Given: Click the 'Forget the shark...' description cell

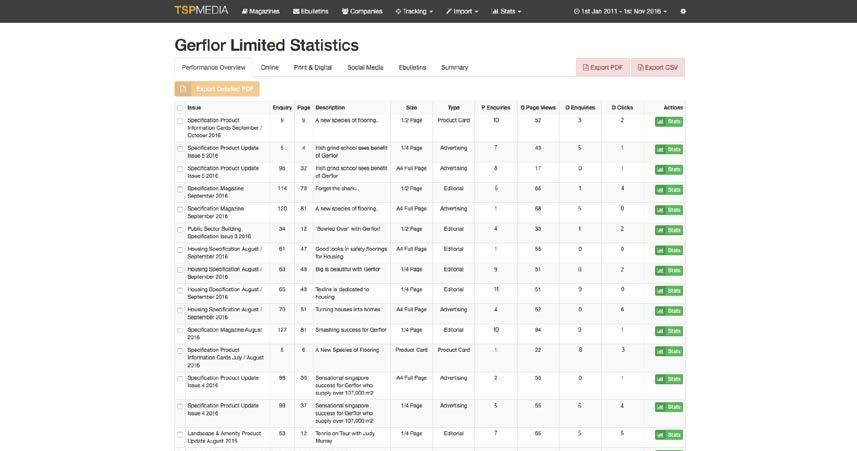Looking at the screenshot, I should (337, 189).
